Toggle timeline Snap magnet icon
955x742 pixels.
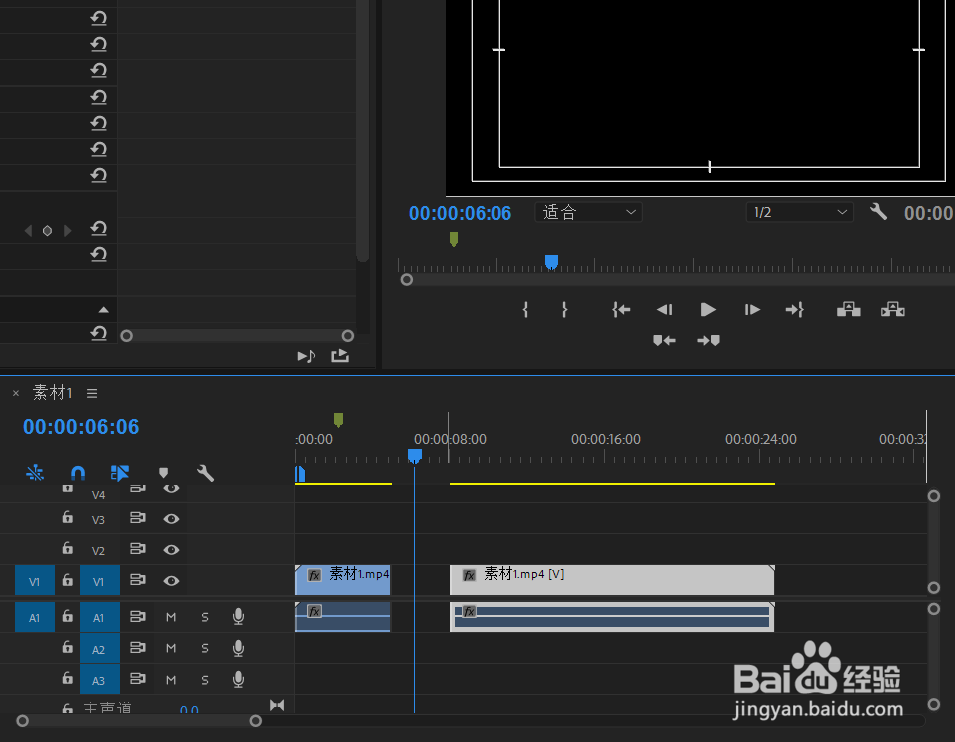(x=78, y=473)
